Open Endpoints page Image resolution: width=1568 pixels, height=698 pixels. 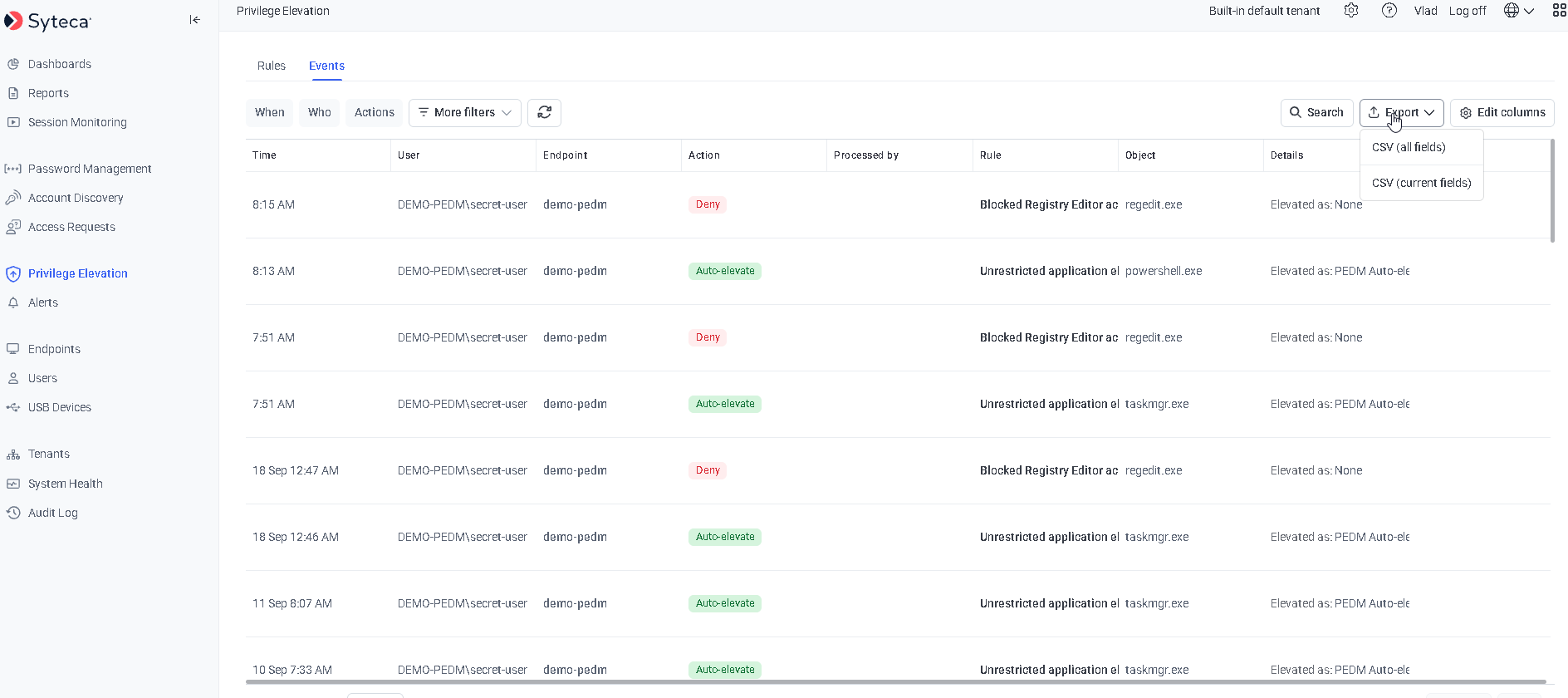coord(54,349)
